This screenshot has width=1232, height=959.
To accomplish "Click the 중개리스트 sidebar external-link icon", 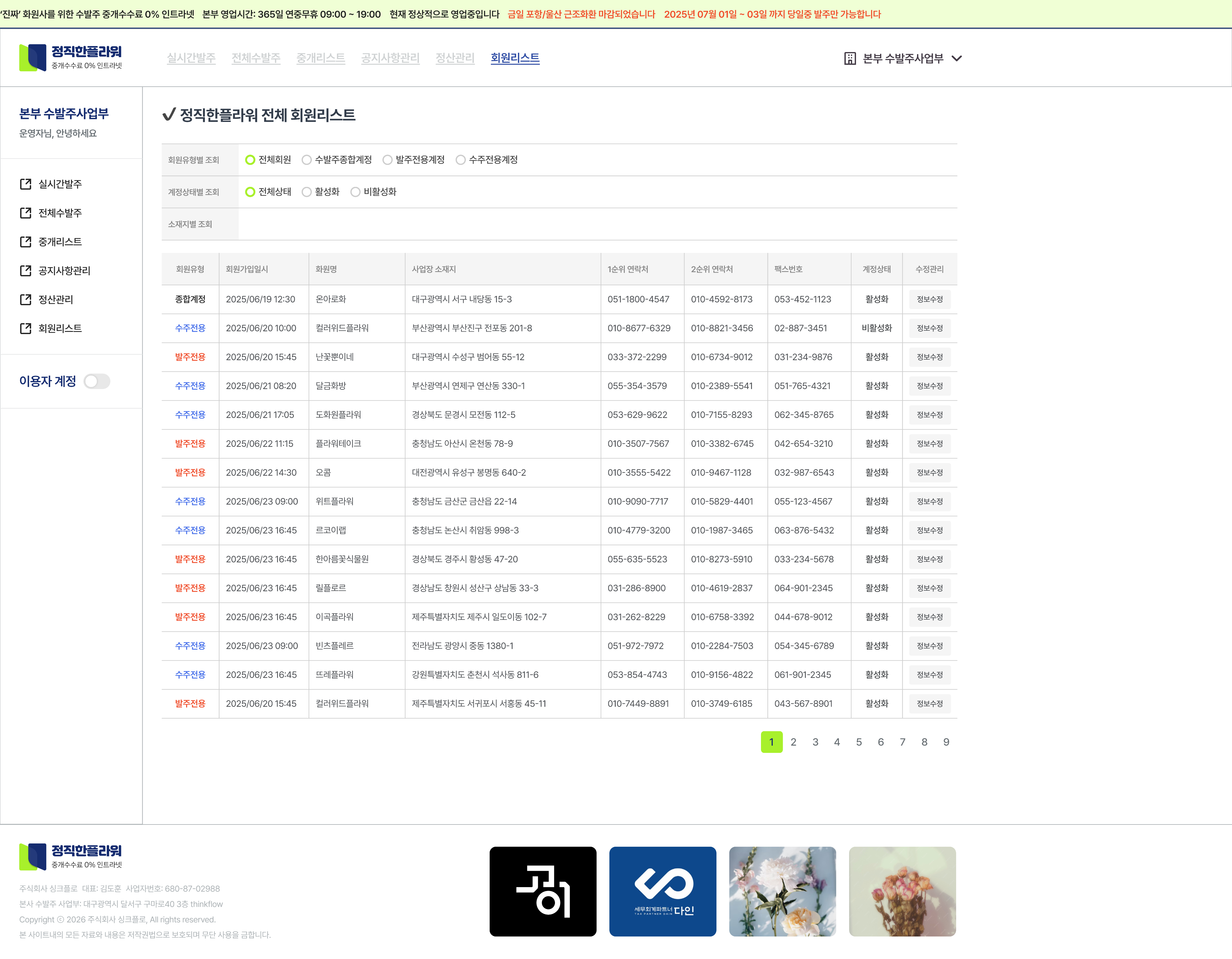I will [25, 242].
